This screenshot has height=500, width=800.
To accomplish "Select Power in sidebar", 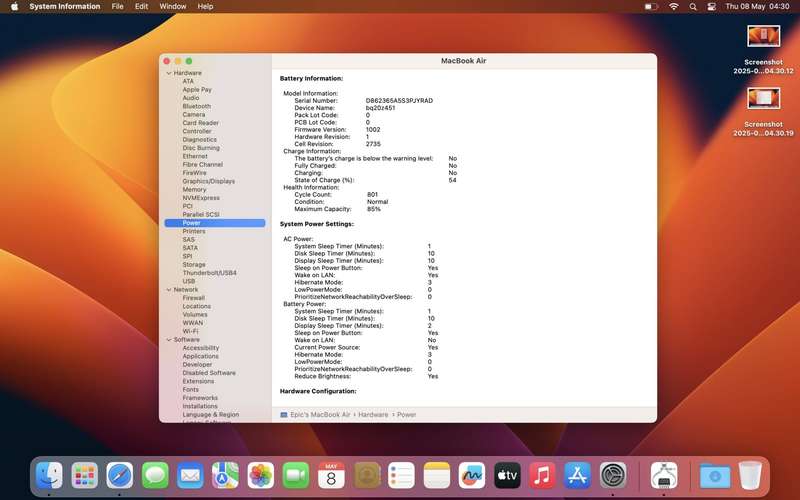I will (215, 223).
